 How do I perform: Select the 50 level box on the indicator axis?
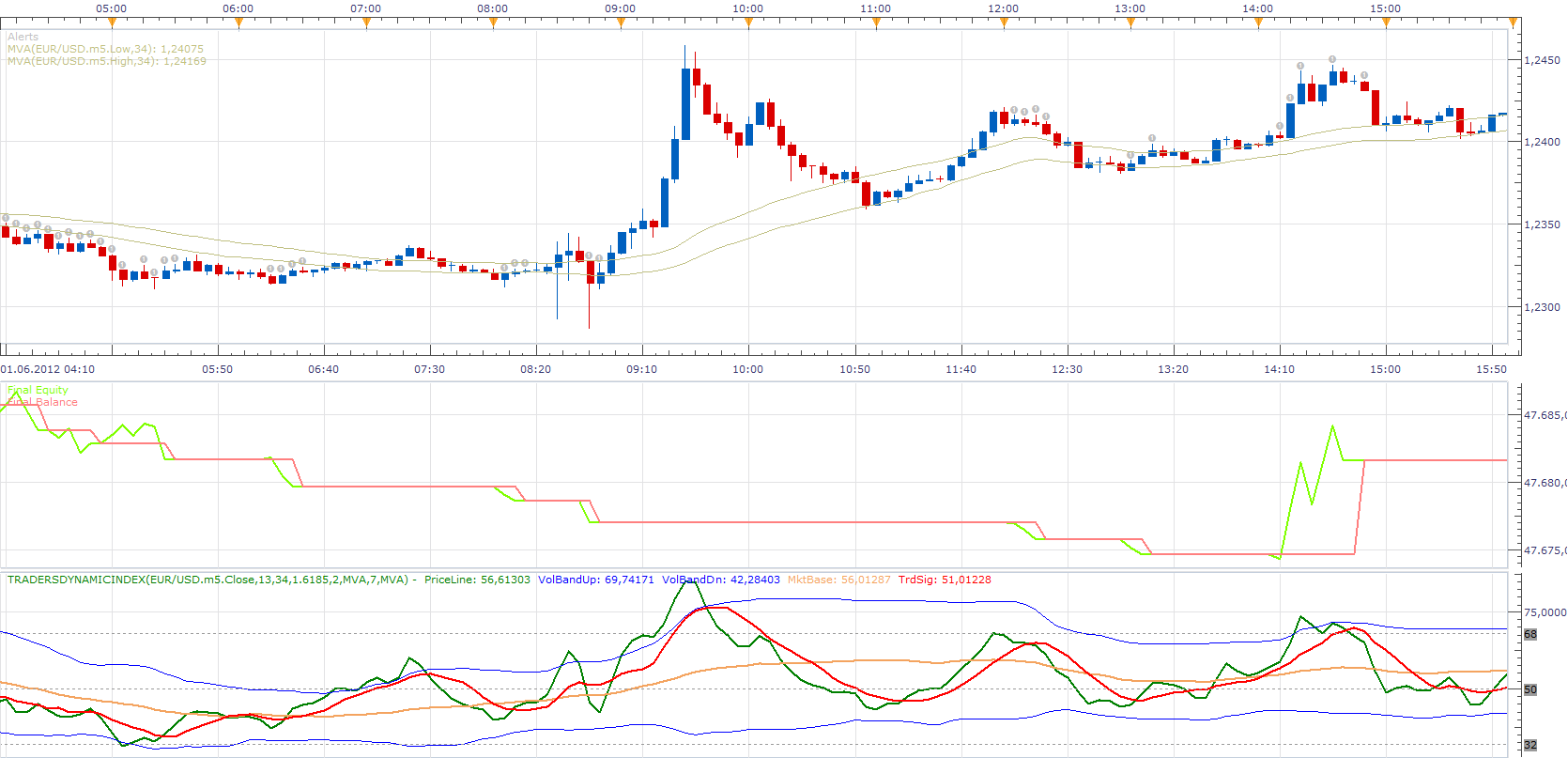[x=1530, y=689]
